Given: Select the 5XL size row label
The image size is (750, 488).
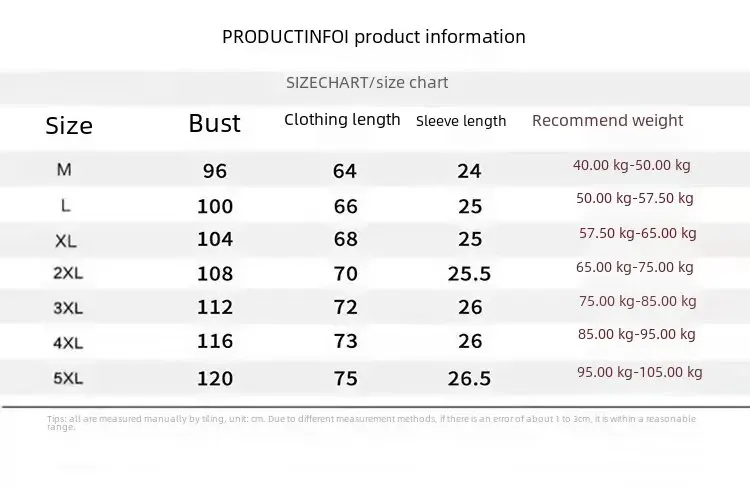Looking at the screenshot, I should (66, 377).
